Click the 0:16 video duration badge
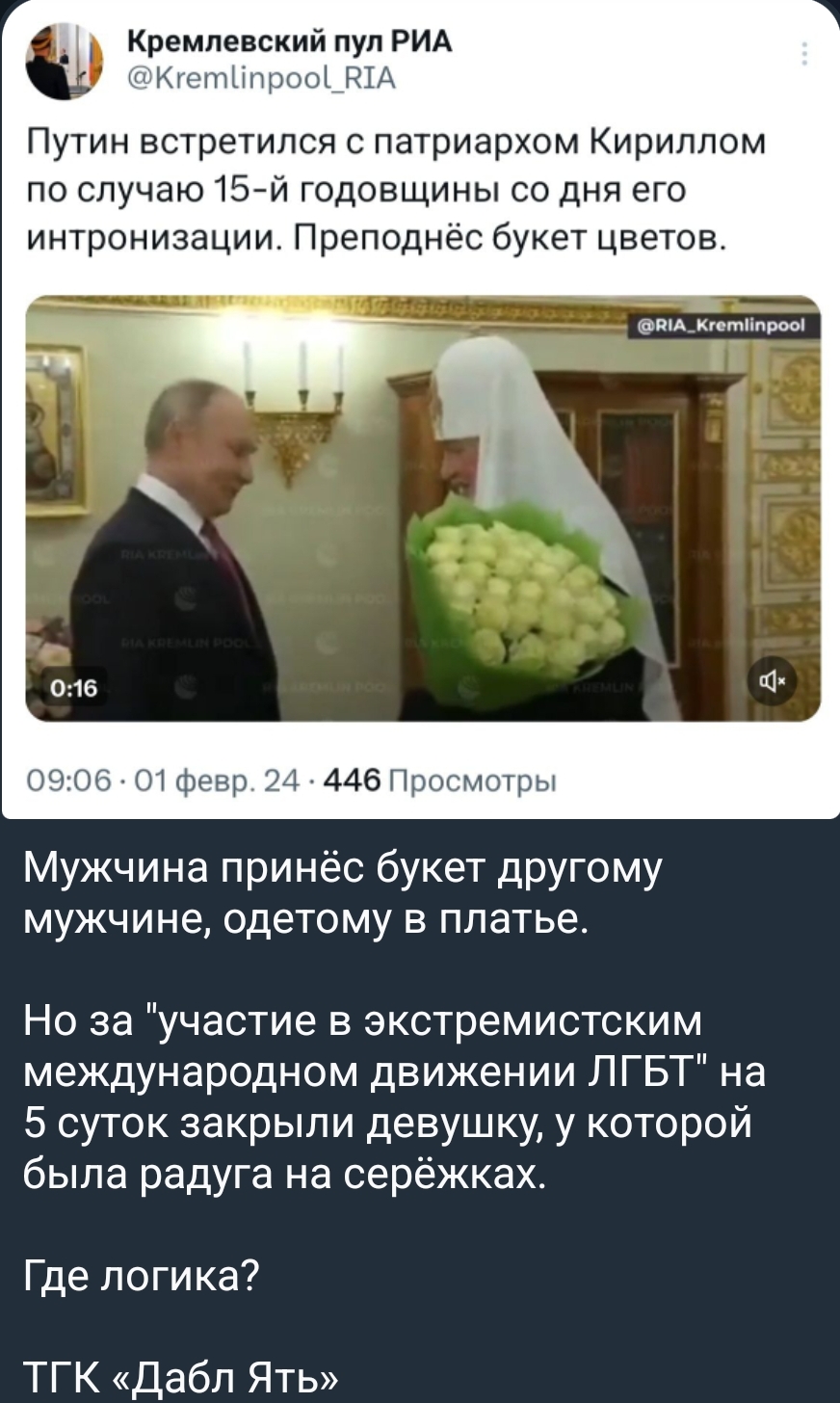 [66, 684]
